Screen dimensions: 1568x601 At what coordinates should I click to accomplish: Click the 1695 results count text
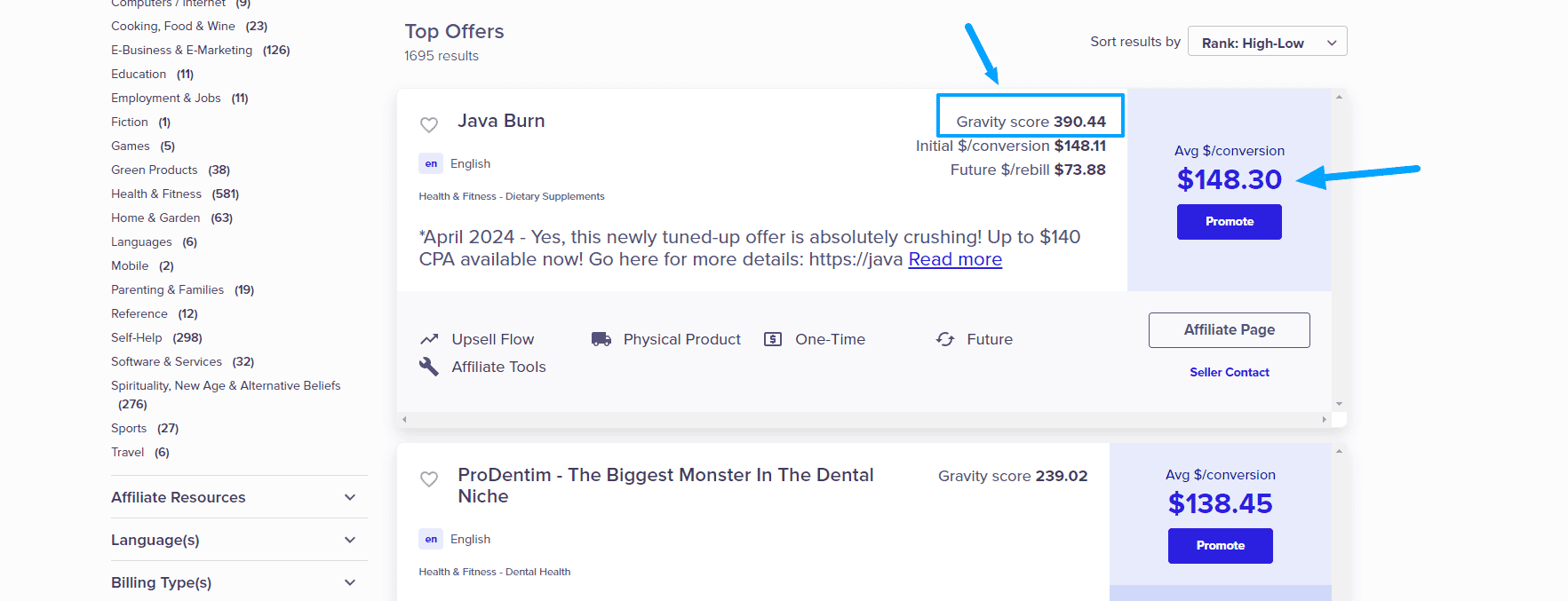(x=442, y=56)
